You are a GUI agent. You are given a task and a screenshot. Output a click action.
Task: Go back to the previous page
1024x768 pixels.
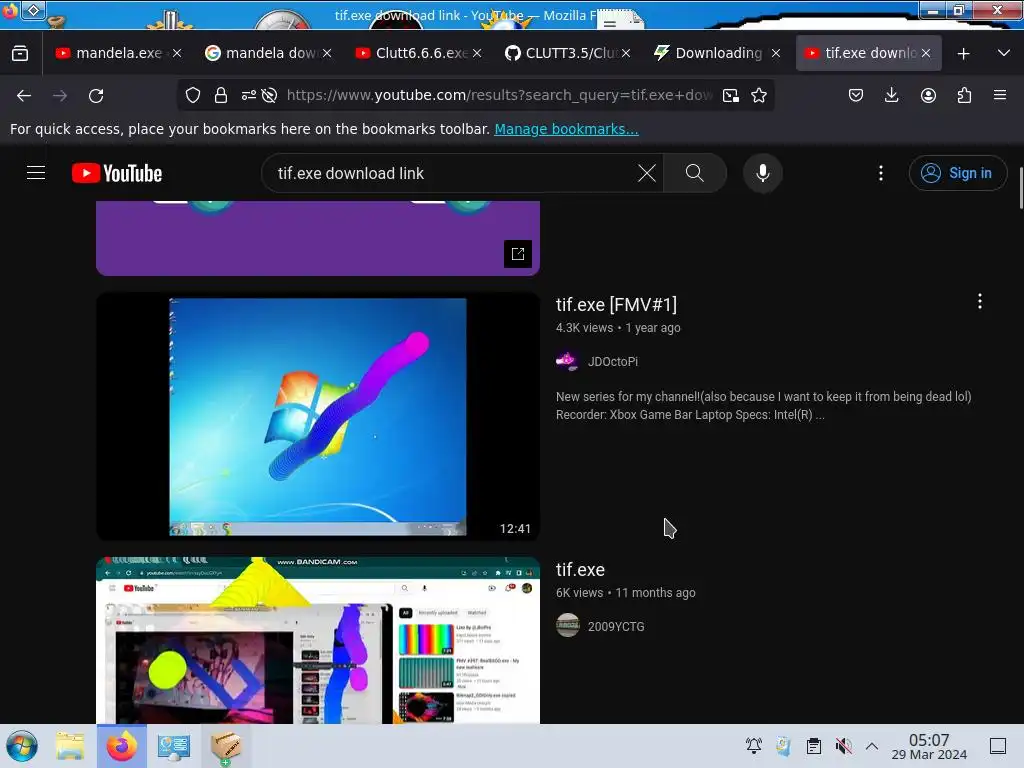pyautogui.click(x=24, y=95)
